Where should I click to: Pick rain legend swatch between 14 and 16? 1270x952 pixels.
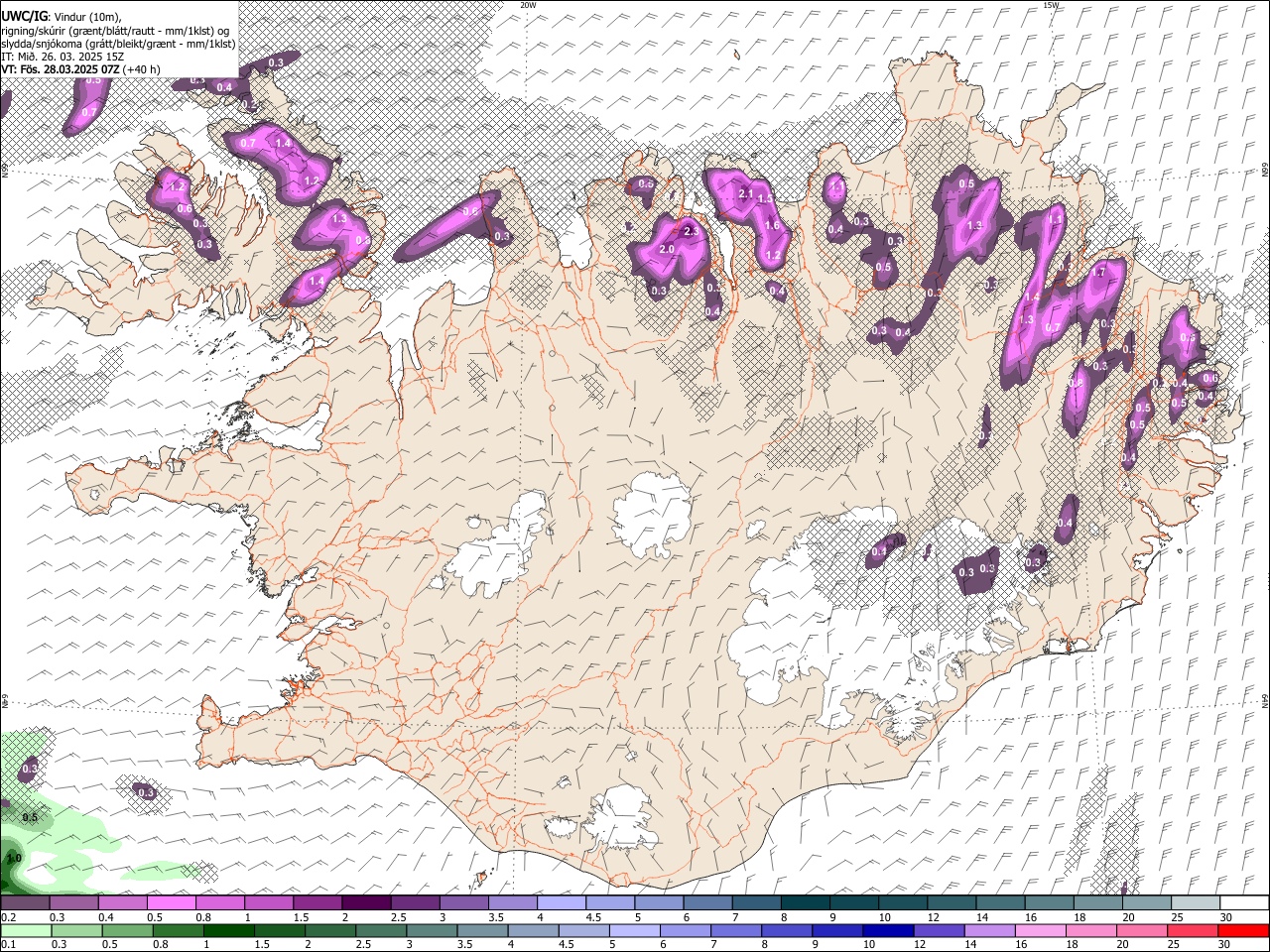pyautogui.click(x=989, y=930)
